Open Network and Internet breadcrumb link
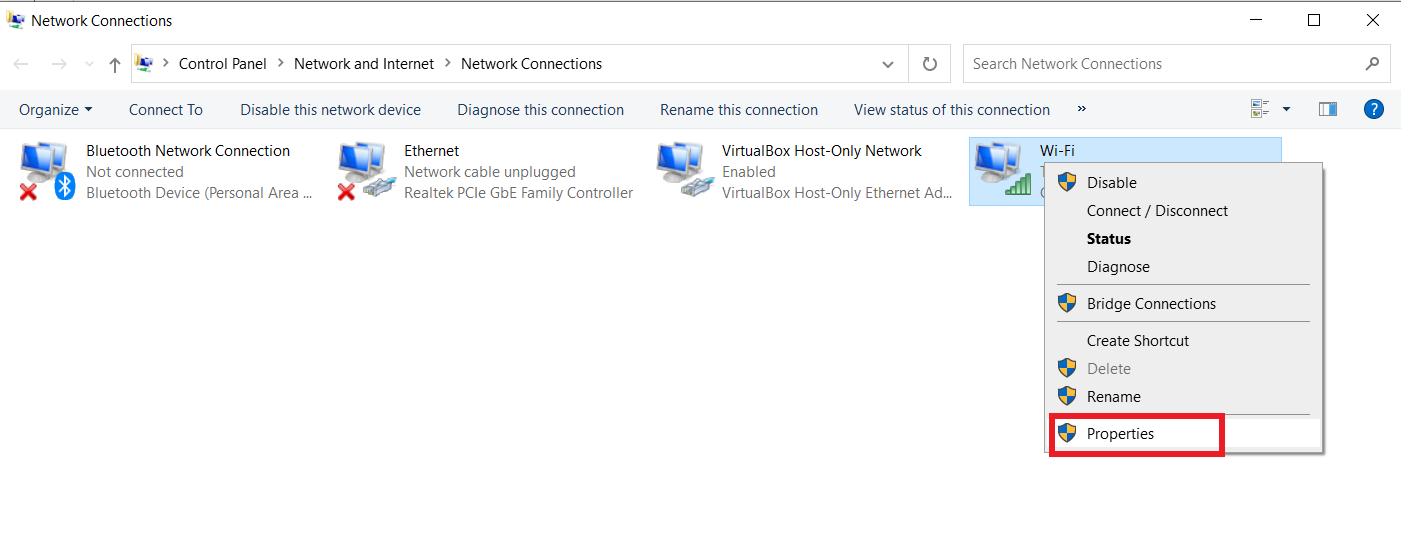The image size is (1401, 540). [x=364, y=64]
